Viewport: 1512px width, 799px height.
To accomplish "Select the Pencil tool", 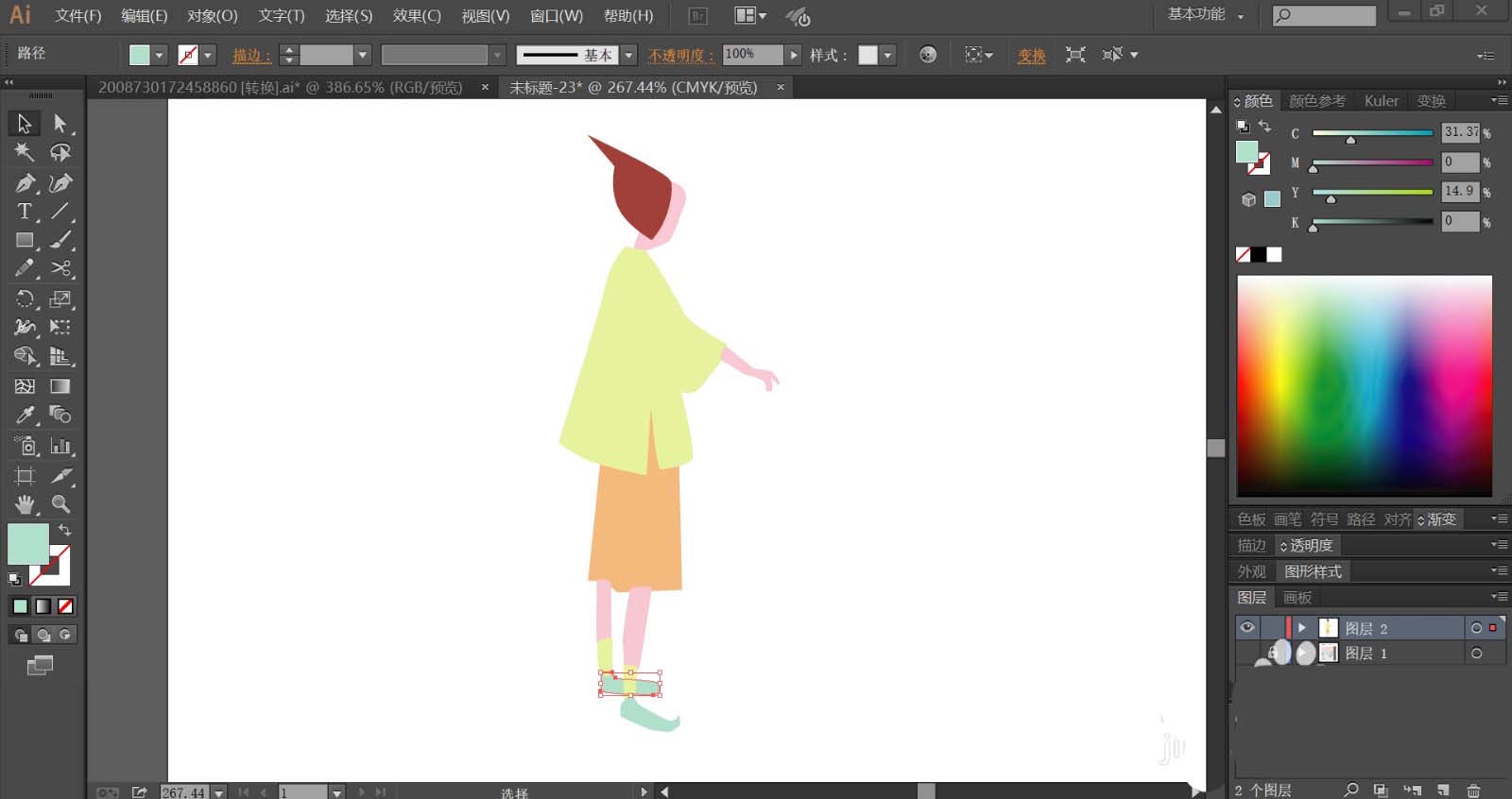I will [x=25, y=269].
